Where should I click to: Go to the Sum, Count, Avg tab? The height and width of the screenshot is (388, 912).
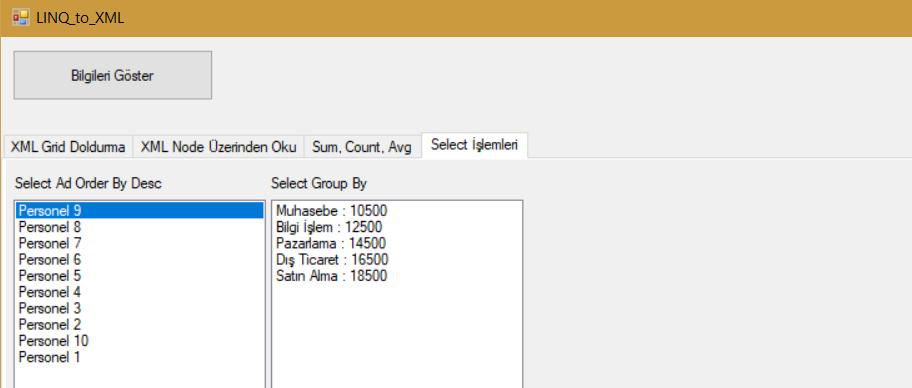362,147
